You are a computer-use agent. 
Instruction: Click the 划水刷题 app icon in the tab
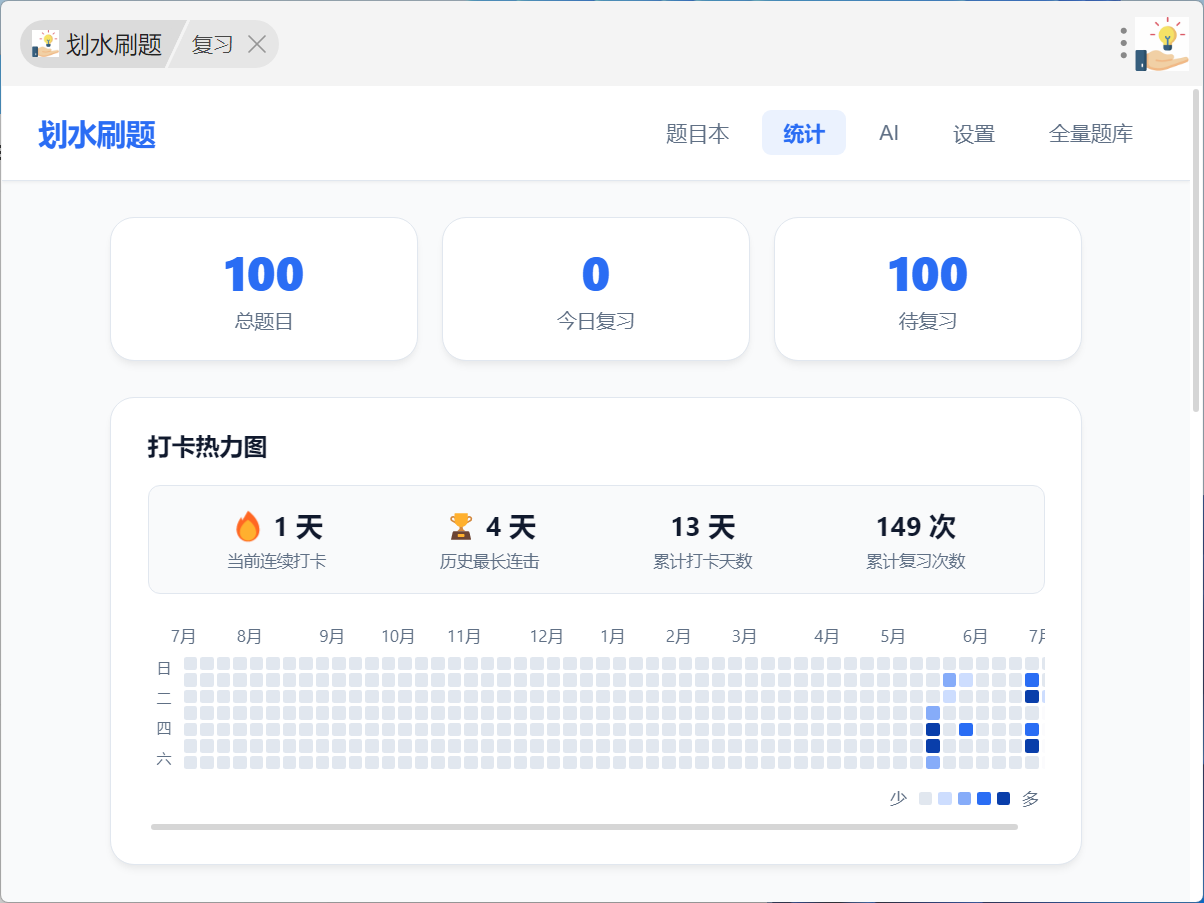(45, 43)
